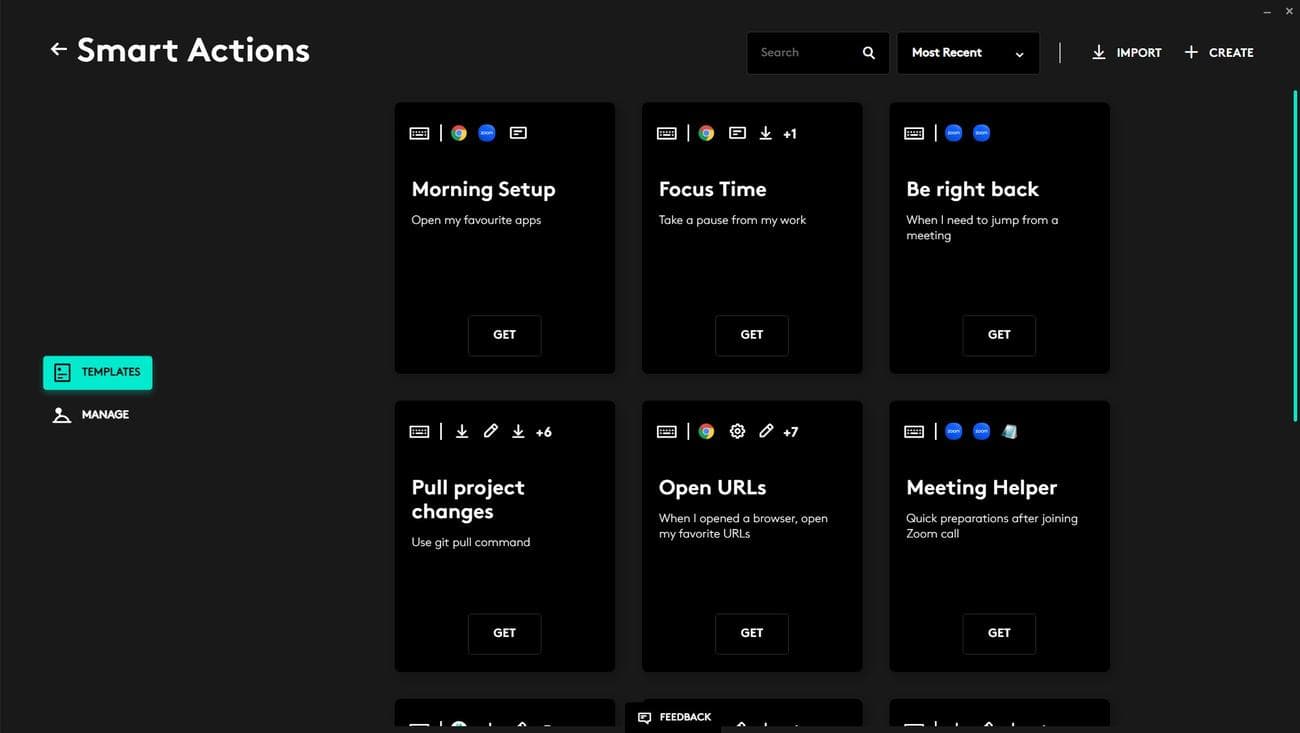Image resolution: width=1300 pixels, height=733 pixels.
Task: Open the Most Recent sort dropdown
Action: [967, 53]
